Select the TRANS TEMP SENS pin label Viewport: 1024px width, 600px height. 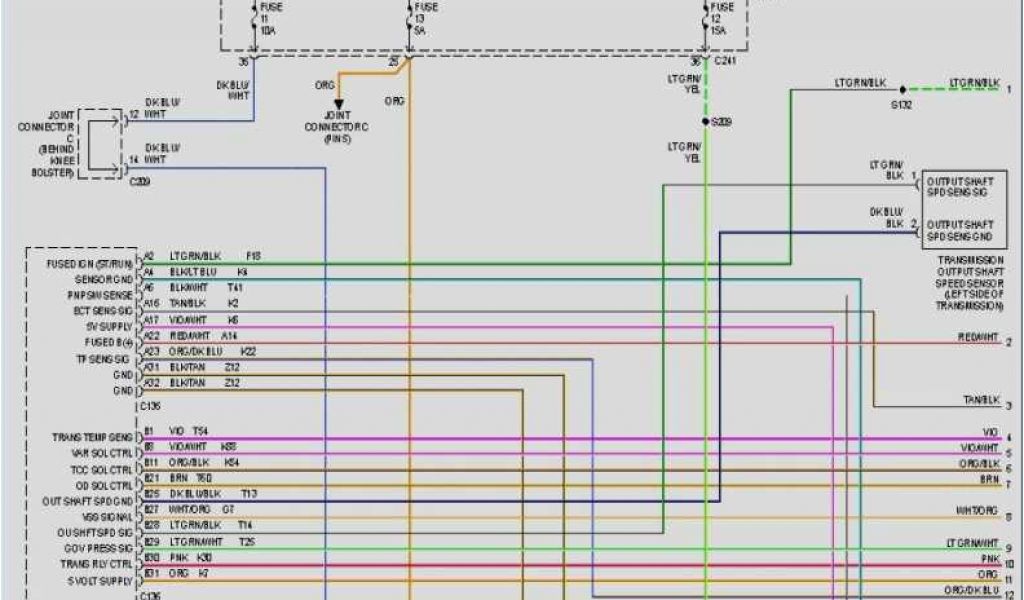[x=92, y=438]
